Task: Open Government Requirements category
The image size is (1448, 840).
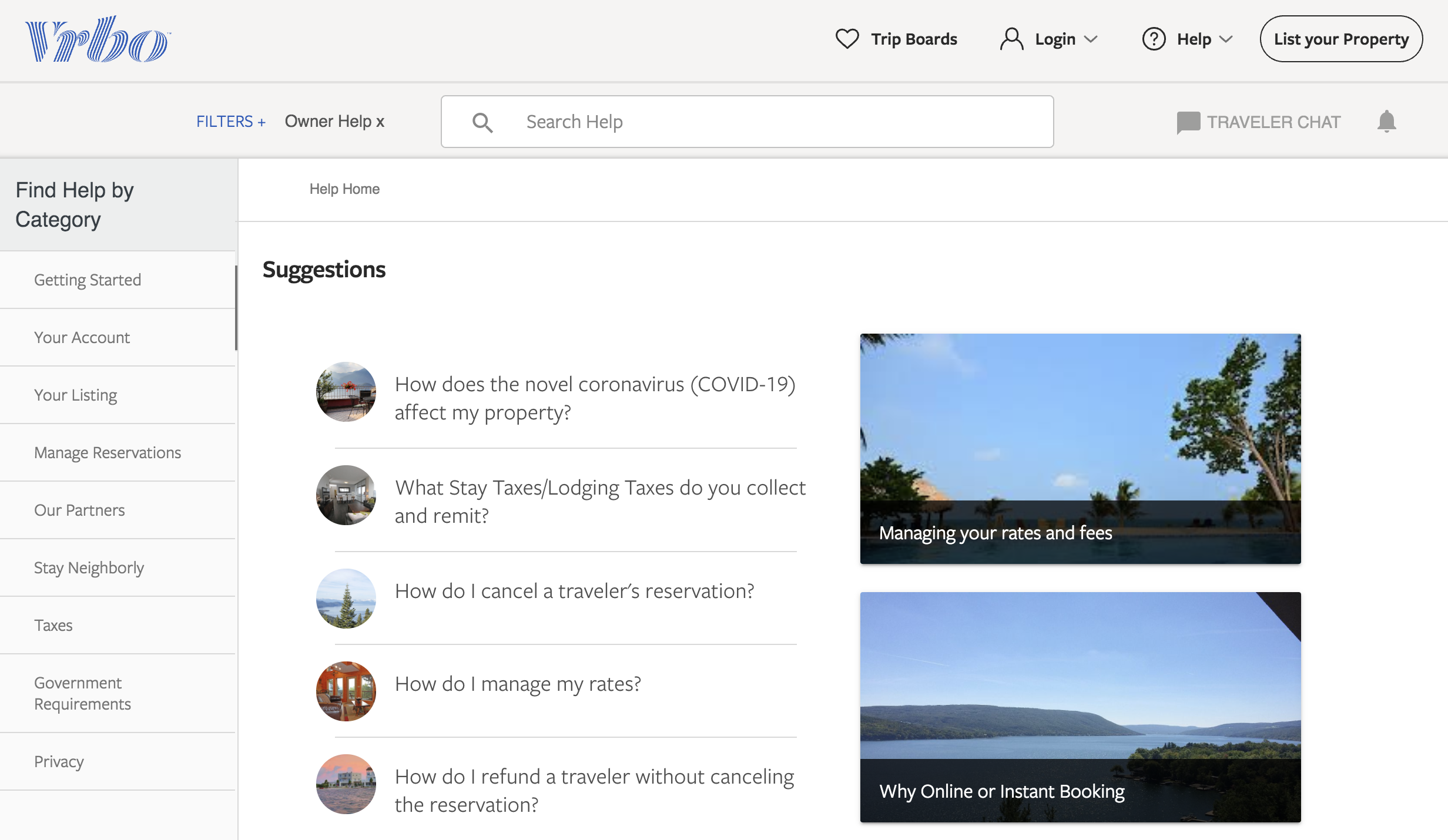Action: point(82,693)
